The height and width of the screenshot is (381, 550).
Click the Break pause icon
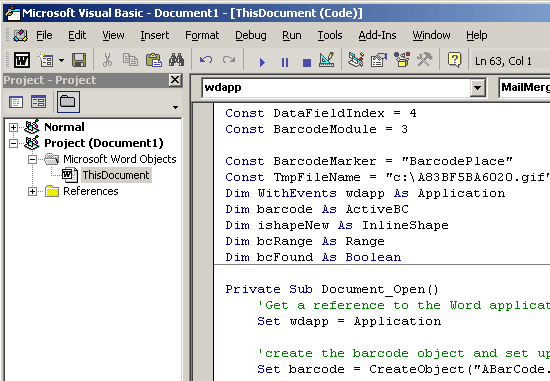click(x=285, y=62)
